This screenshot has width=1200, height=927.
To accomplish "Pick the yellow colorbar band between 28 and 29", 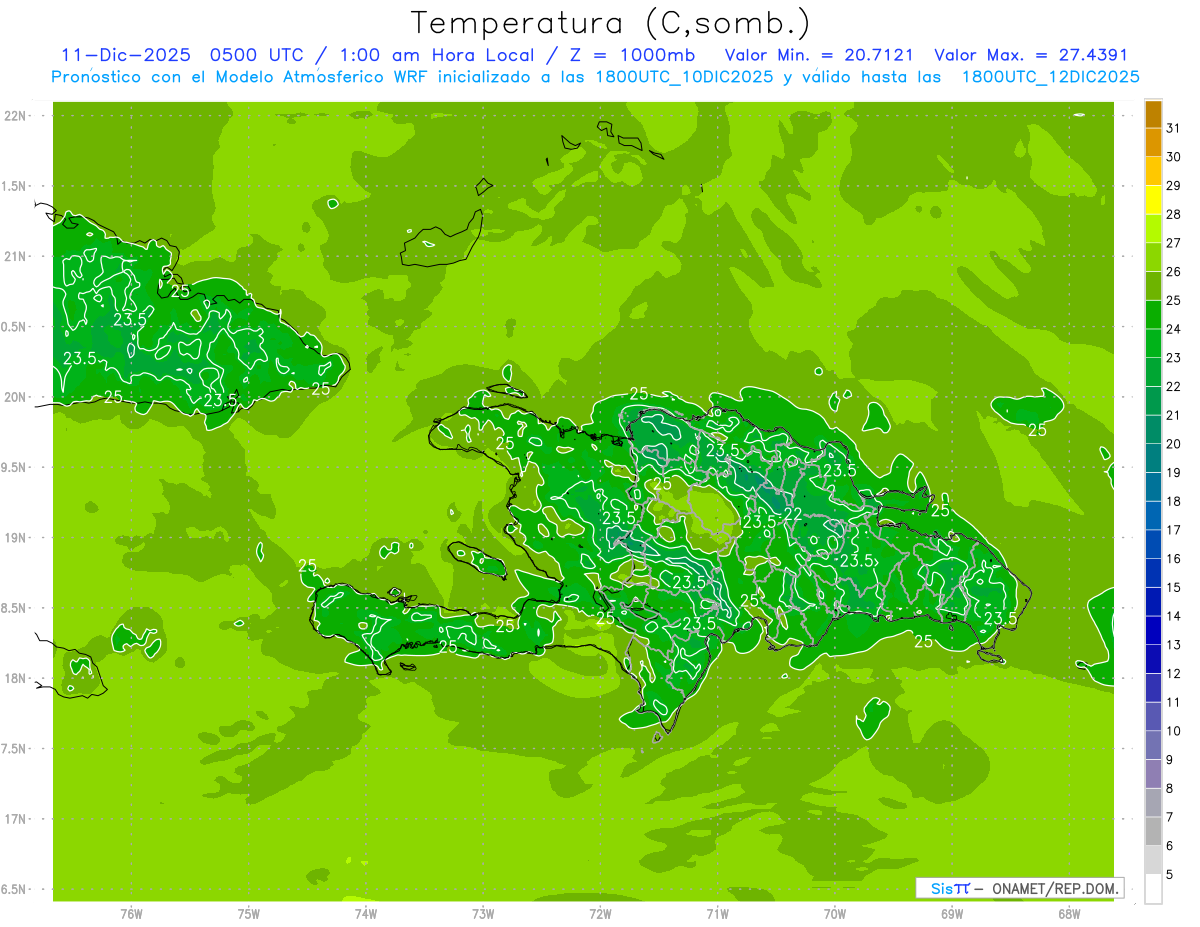I will coord(1153,200).
